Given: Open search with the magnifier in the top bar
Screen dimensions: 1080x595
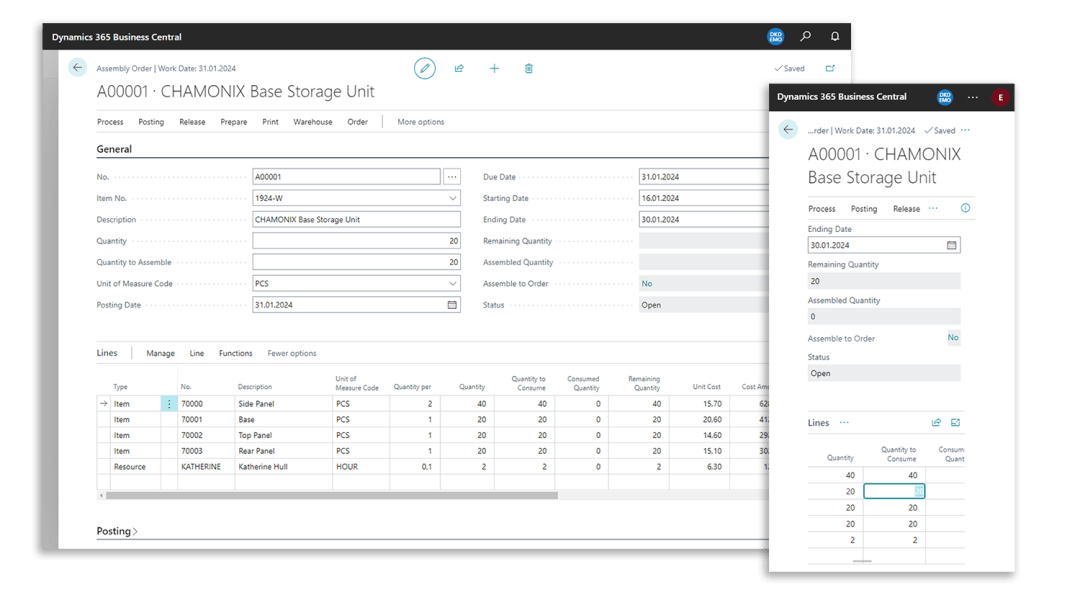Looking at the screenshot, I should [x=806, y=37].
